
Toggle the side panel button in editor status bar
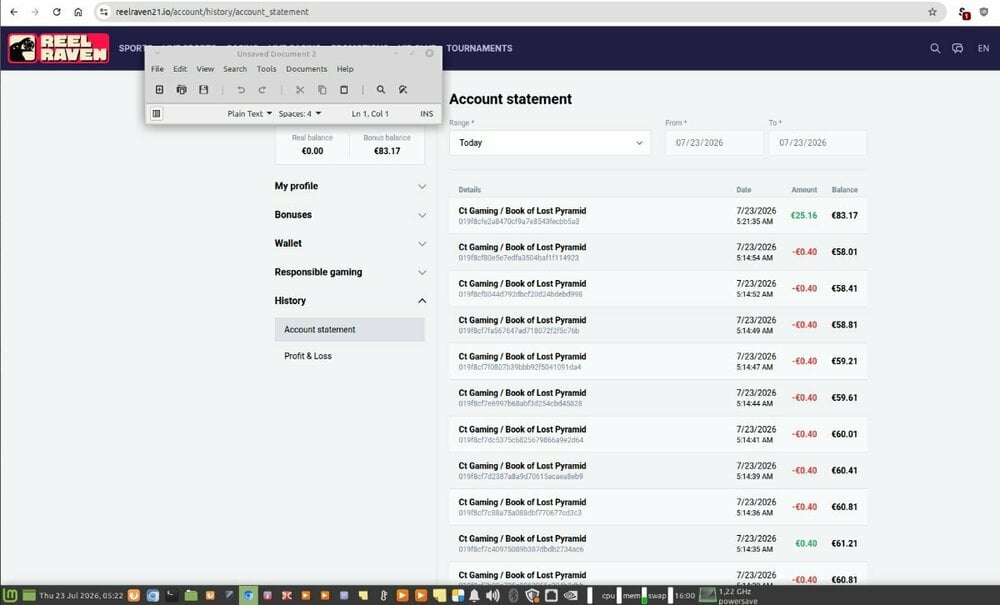(156, 113)
